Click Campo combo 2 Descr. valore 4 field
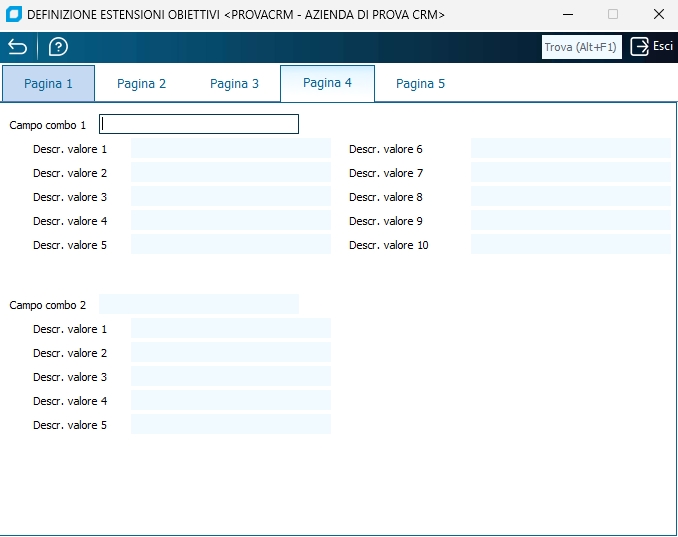 click(231, 400)
